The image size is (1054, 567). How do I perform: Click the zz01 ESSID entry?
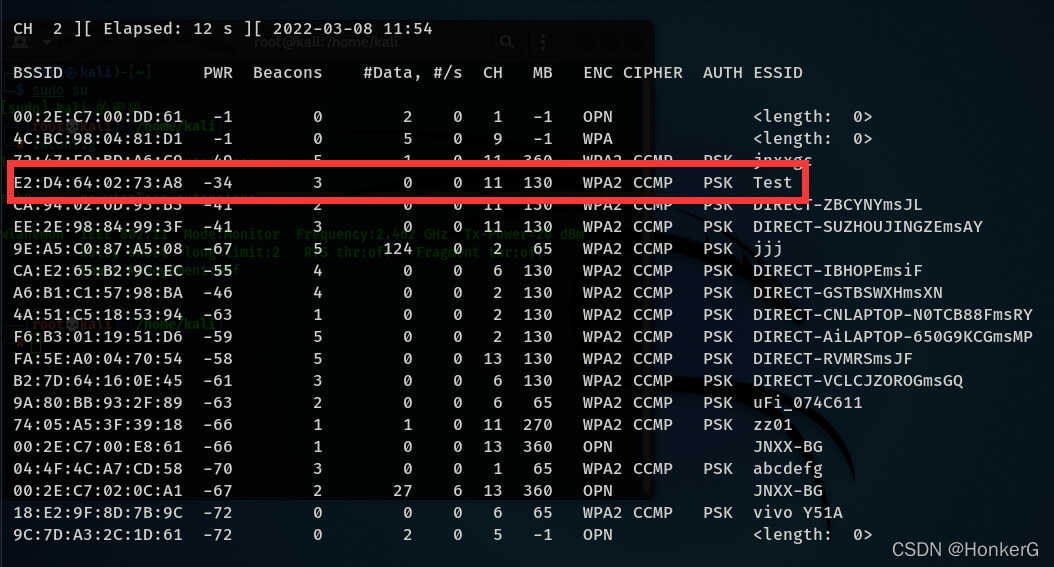[x=772, y=425]
